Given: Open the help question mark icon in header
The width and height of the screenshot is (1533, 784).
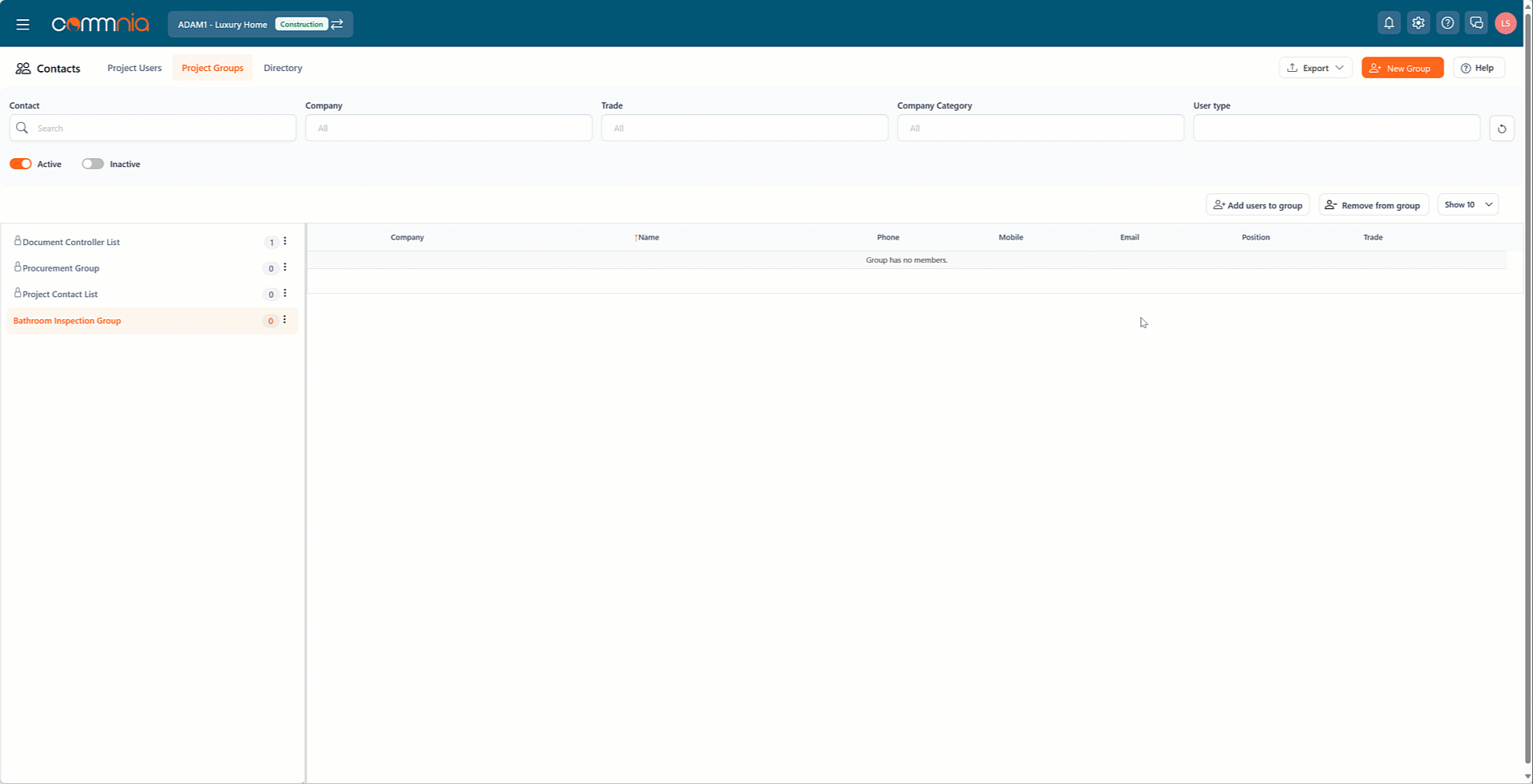Looking at the screenshot, I should pyautogui.click(x=1448, y=23).
